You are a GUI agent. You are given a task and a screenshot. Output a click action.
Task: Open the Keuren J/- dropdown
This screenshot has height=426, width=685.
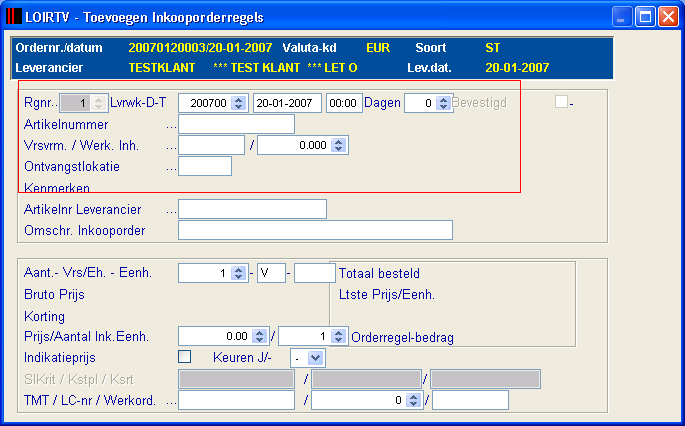coord(315,358)
